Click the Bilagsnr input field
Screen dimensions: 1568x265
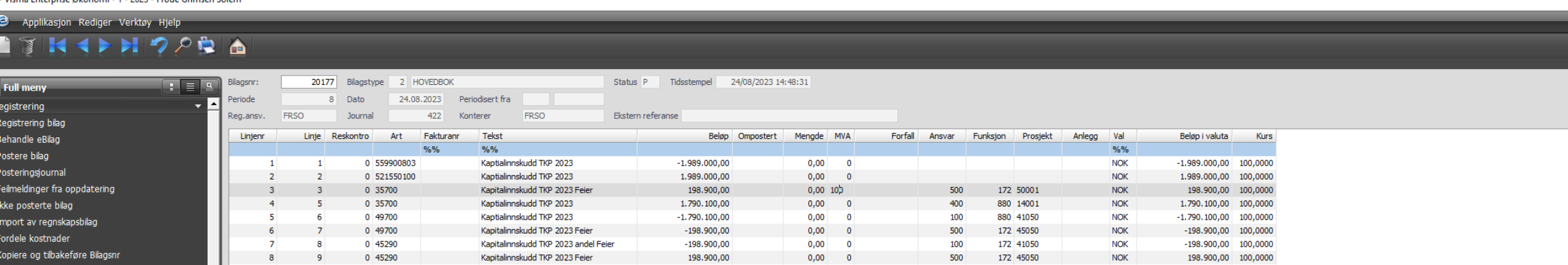click(309, 82)
